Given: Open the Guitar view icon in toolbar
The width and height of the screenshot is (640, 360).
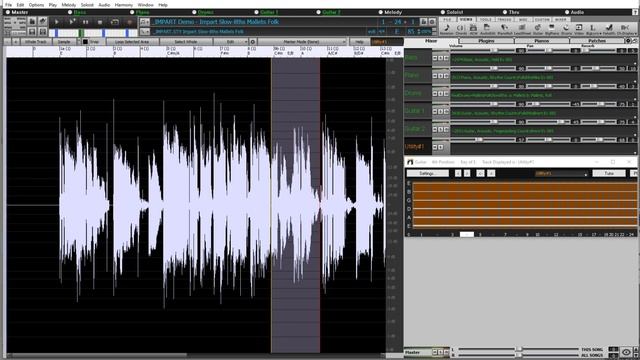Looking at the screenshot, I should [538, 29].
